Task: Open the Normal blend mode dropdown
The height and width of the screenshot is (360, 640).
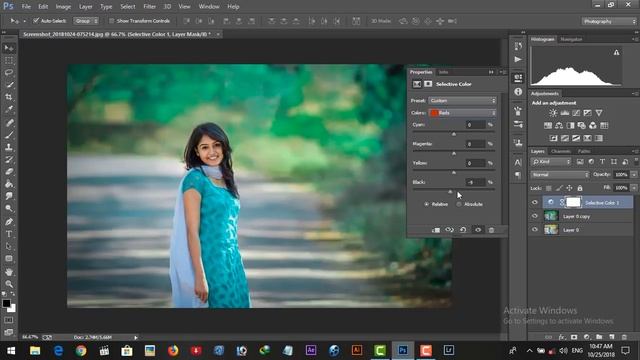Action: tap(560, 175)
